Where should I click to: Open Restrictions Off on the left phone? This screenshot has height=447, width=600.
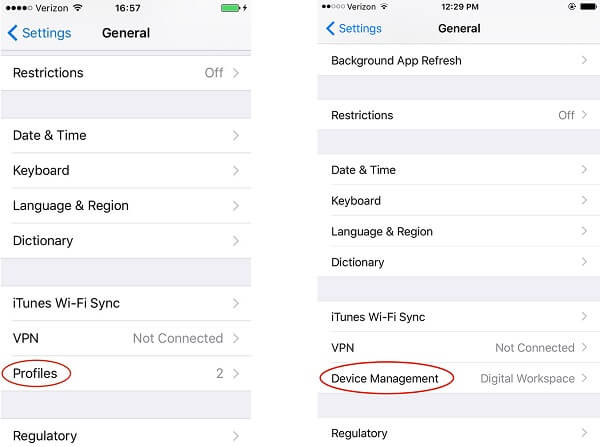tap(126, 73)
